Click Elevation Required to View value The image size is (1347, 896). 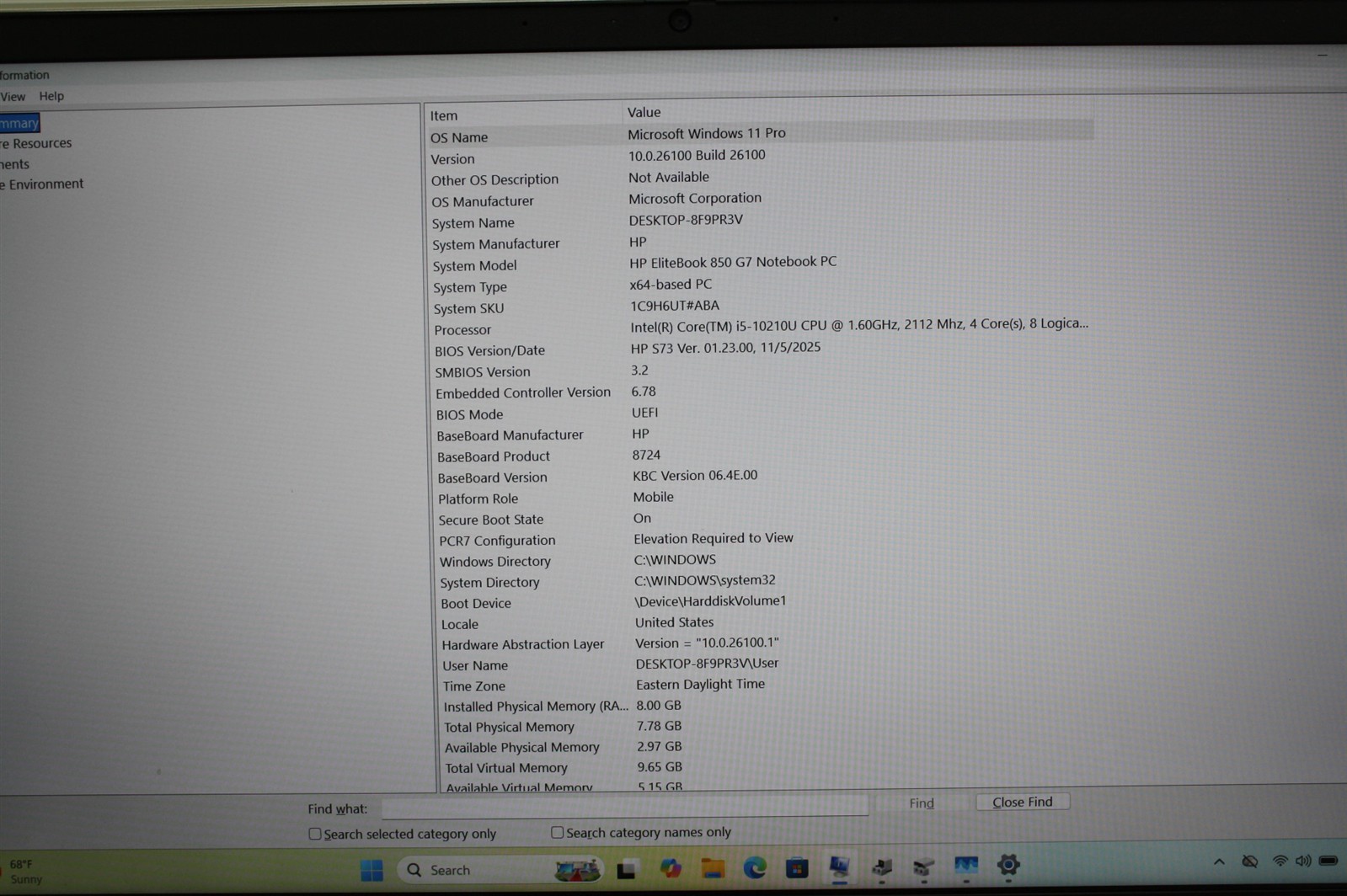(714, 538)
